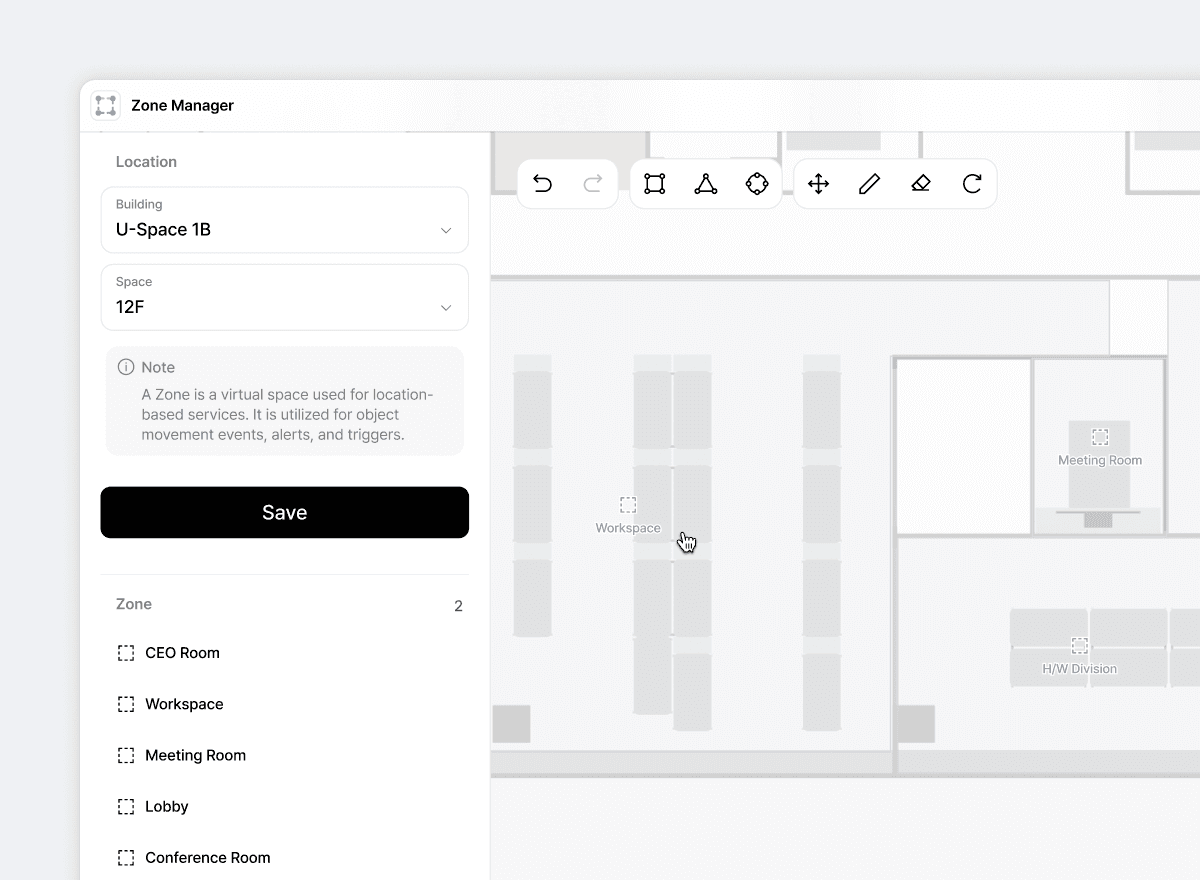Select the rectangle zone drawing tool

[x=655, y=184]
